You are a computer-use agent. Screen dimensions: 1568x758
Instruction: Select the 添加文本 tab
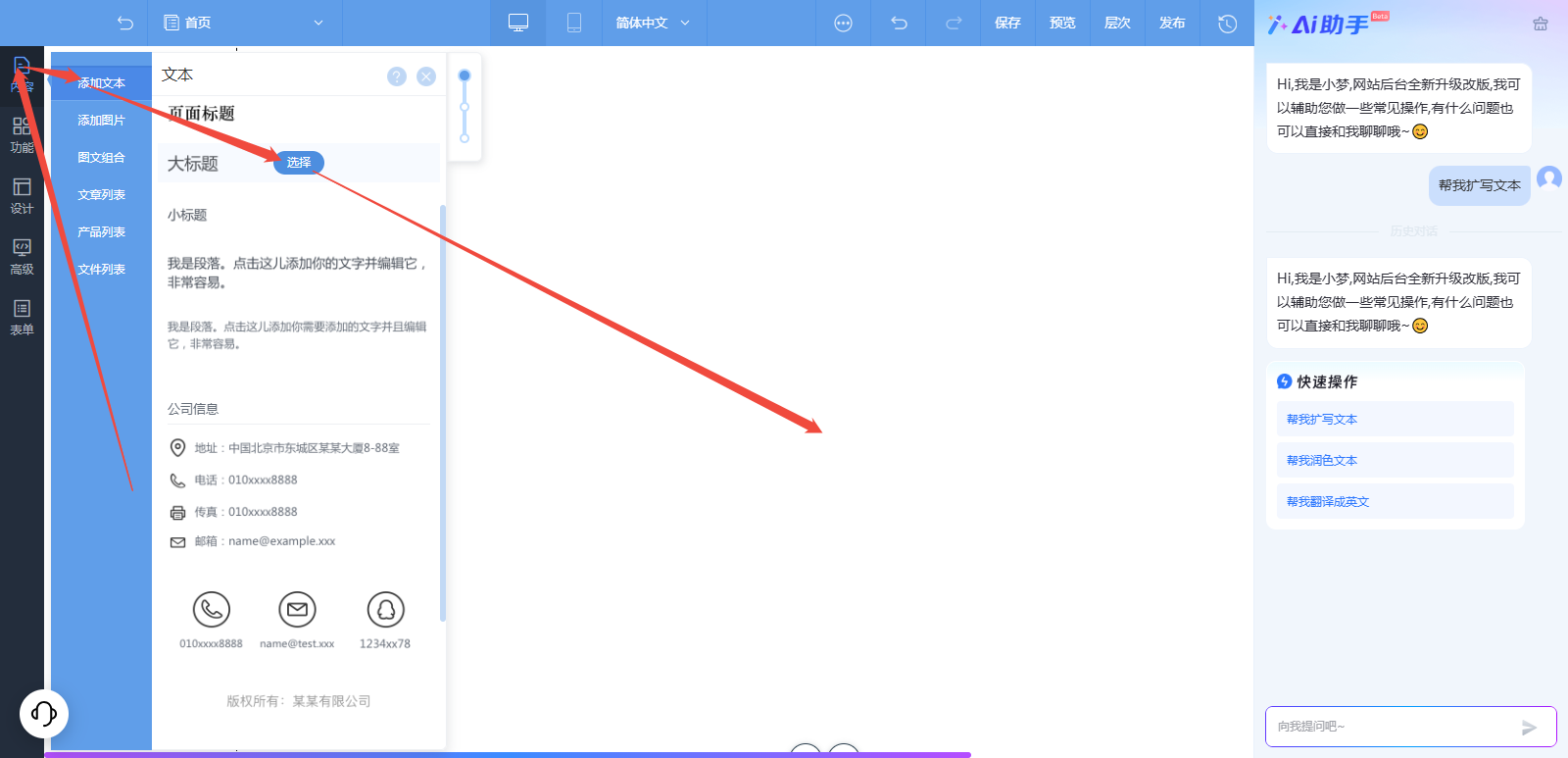click(101, 83)
